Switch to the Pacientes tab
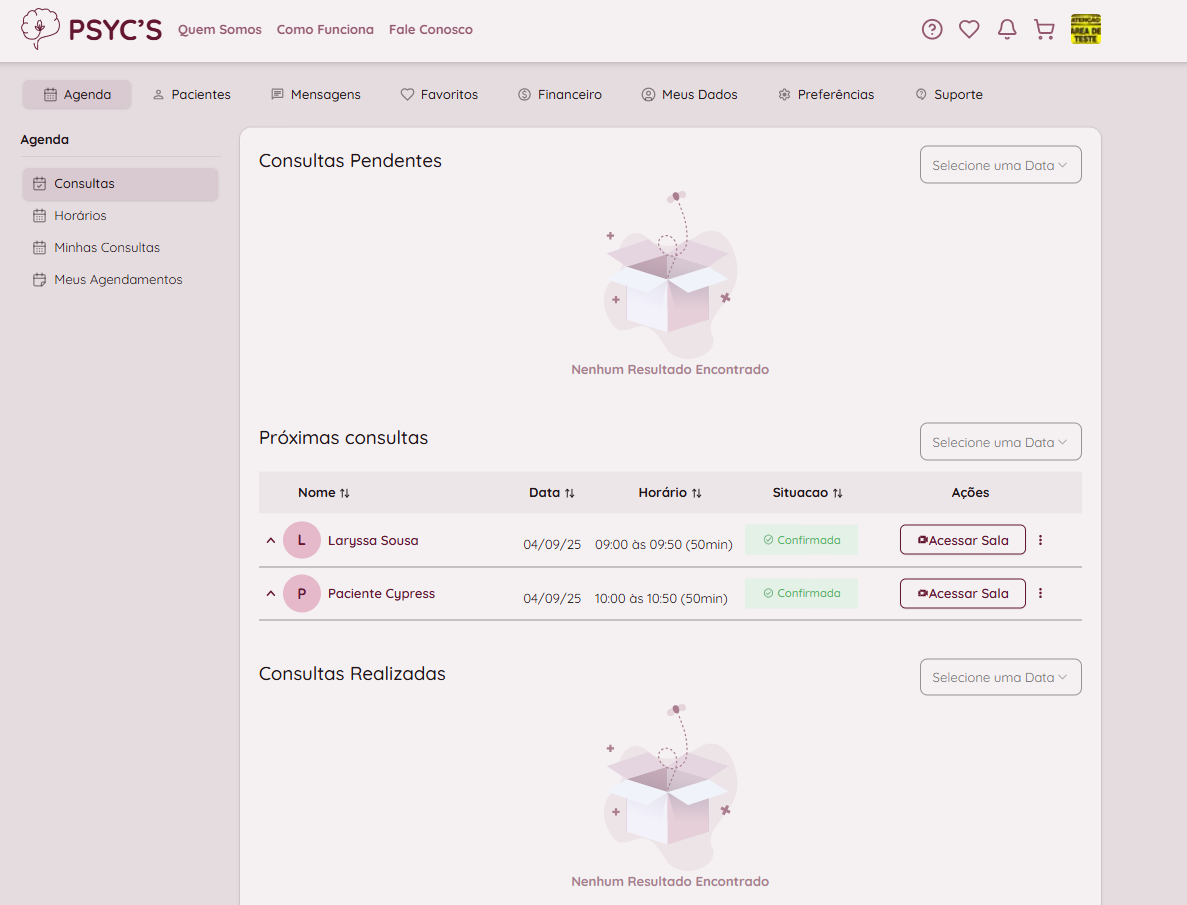This screenshot has height=905, width=1187. click(191, 95)
